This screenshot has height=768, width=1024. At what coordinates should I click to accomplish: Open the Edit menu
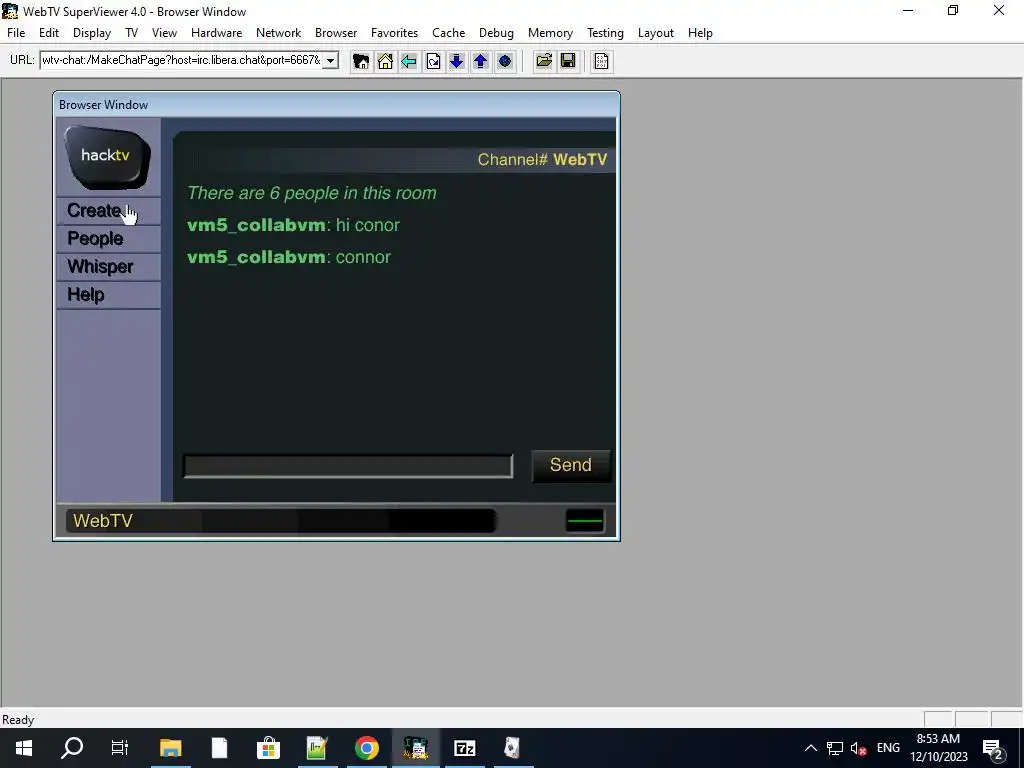pyautogui.click(x=49, y=33)
